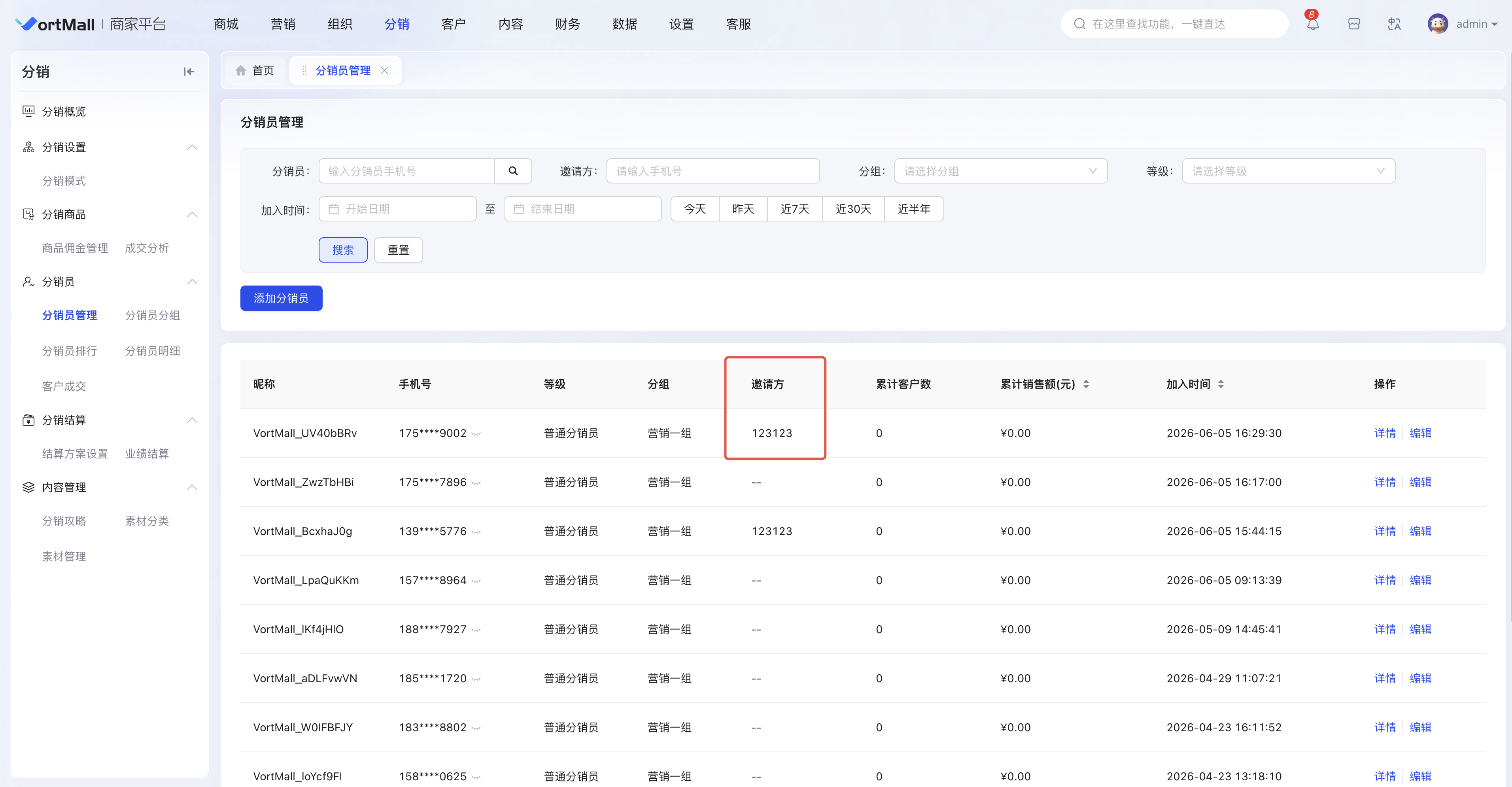Open the 分组 dropdown
Screen dimensions: 1512x787
[1001, 171]
